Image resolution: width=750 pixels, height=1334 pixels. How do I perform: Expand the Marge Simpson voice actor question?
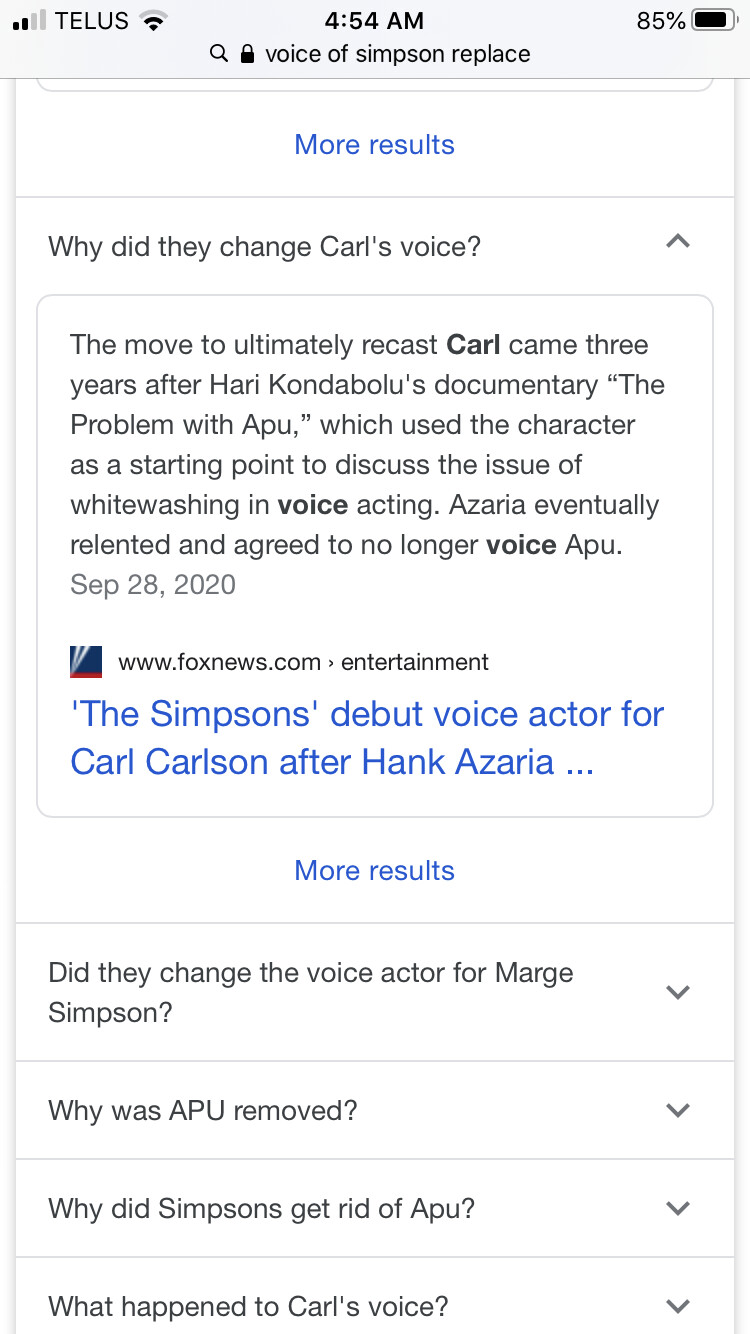click(678, 992)
